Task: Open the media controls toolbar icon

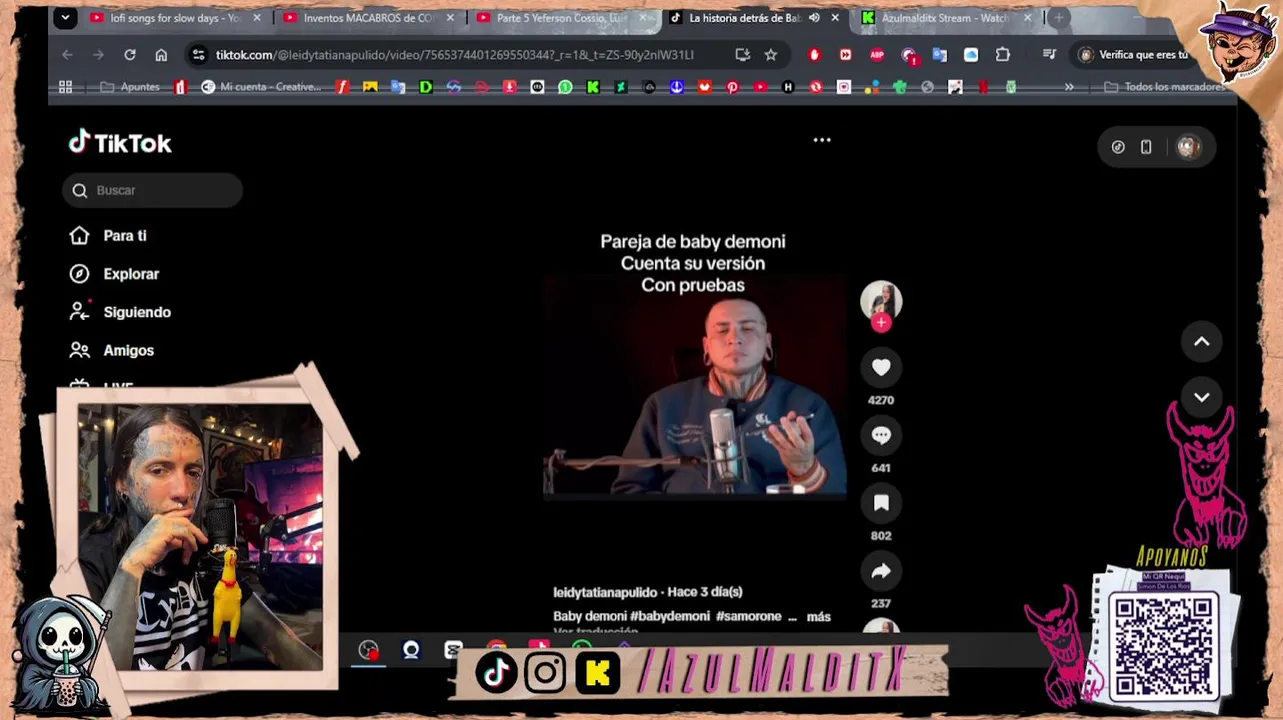Action: pyautogui.click(x=1049, y=55)
